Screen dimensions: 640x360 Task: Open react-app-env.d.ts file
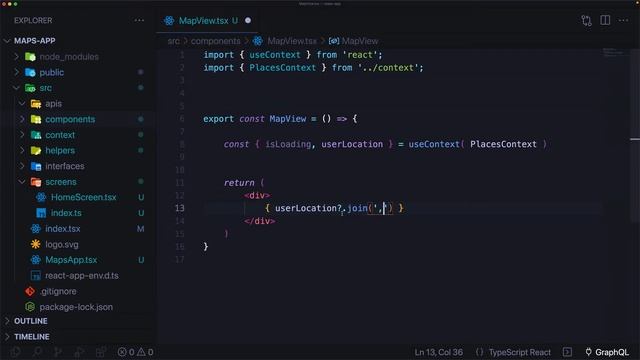tap(82, 276)
